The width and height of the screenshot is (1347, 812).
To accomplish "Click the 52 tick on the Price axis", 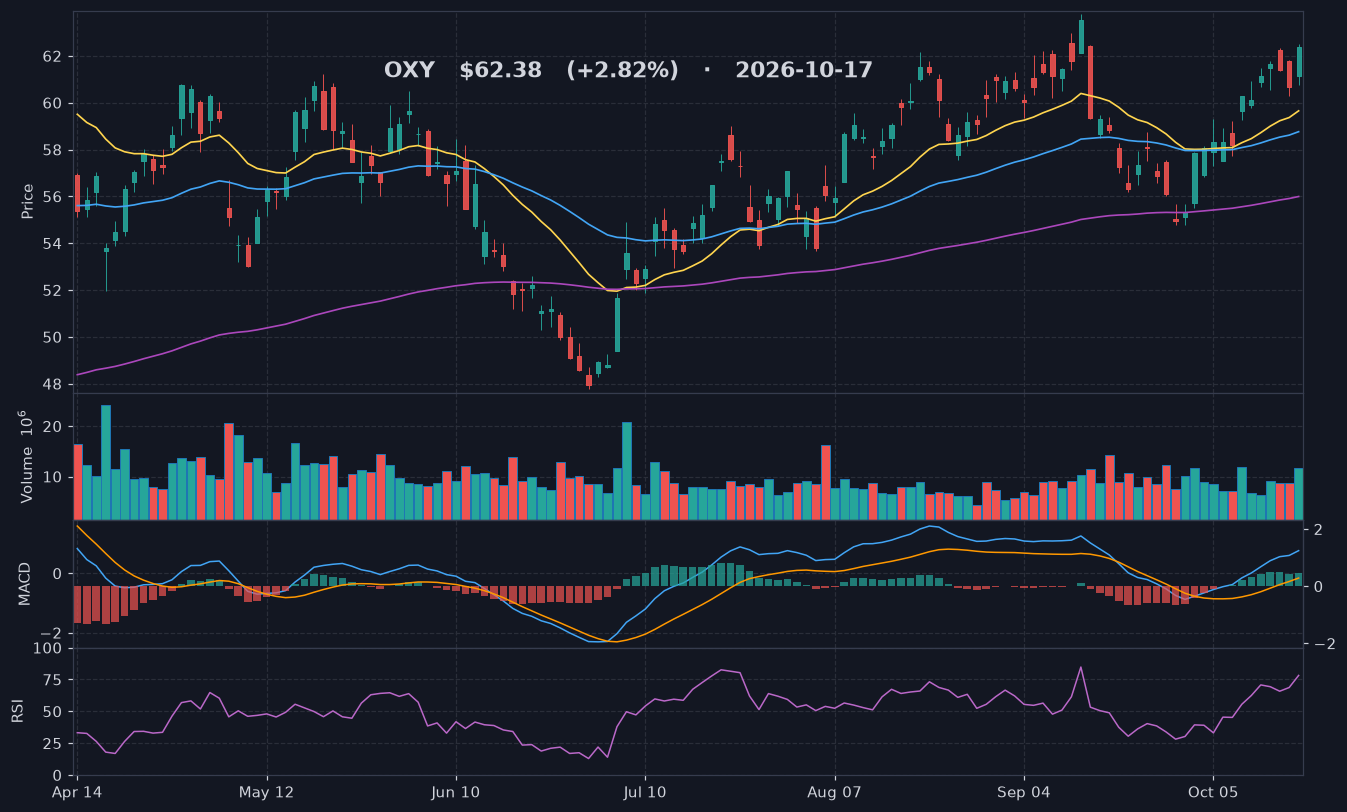I will coord(53,291).
